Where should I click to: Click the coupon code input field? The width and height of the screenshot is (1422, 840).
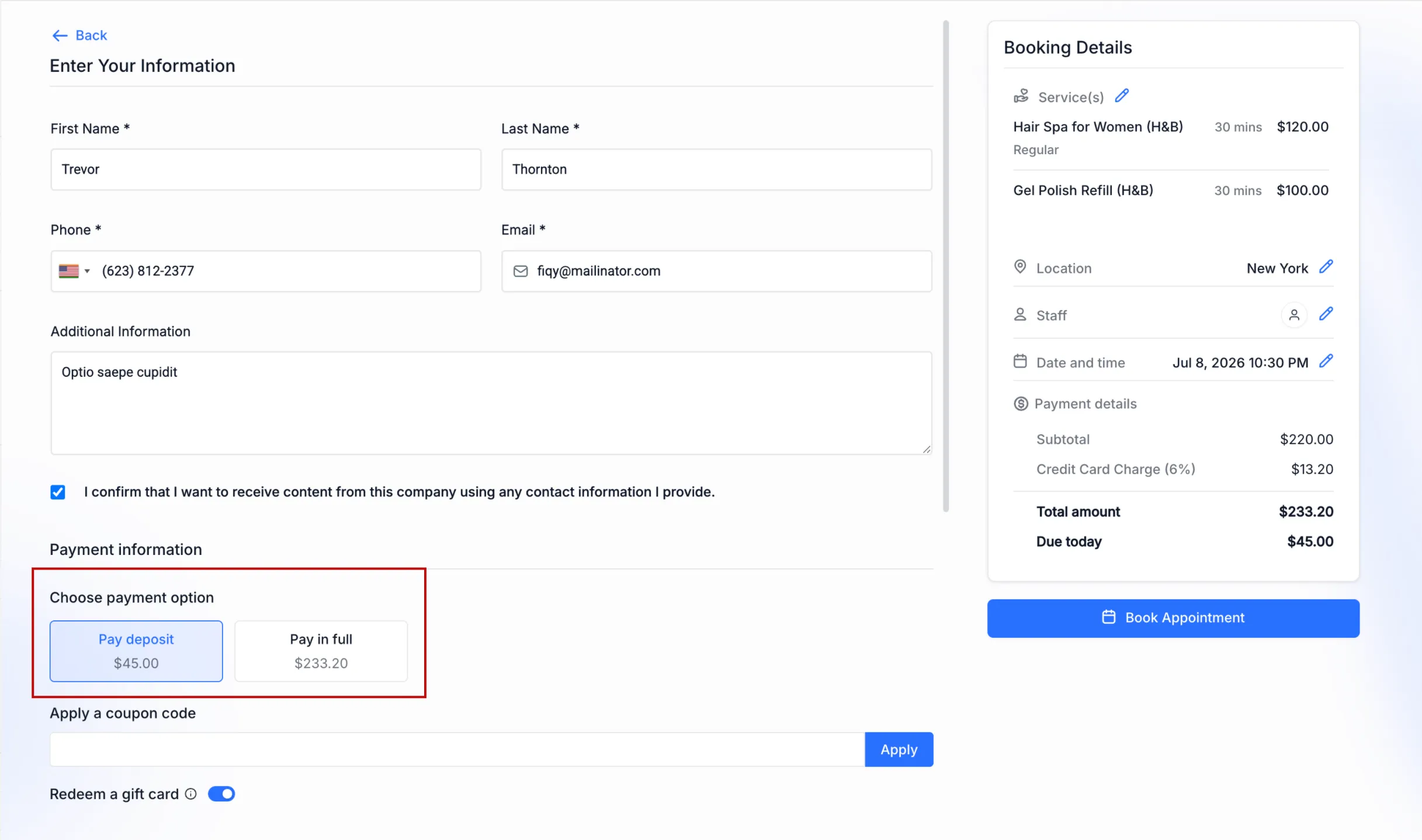tap(457, 749)
